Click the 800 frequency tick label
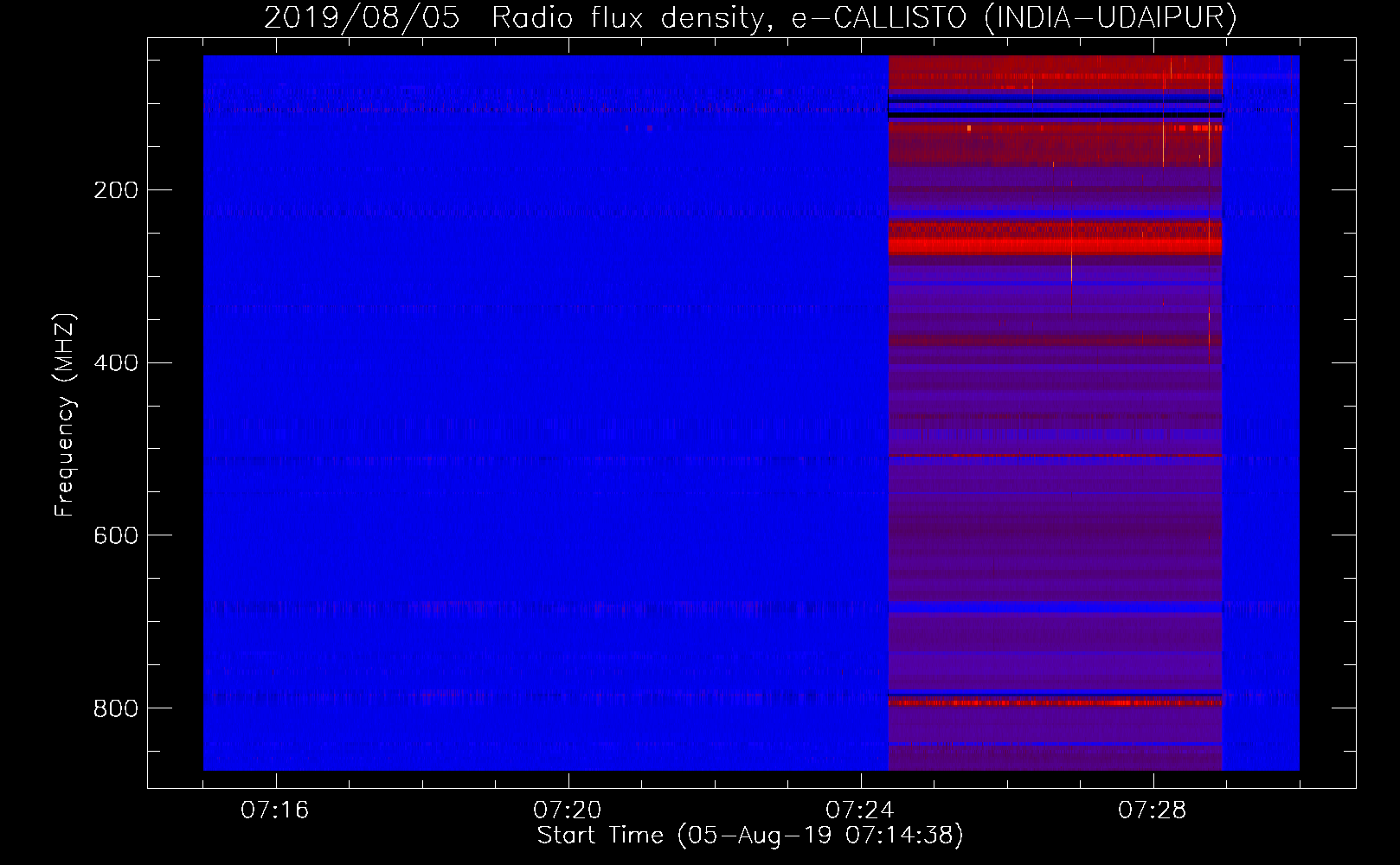This screenshot has width=1400, height=865. (116, 709)
